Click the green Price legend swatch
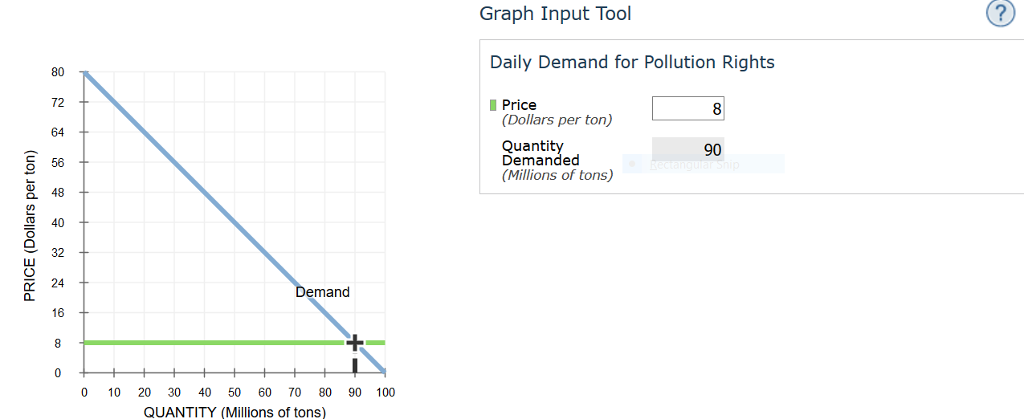The height and width of the screenshot is (419, 1024). click(494, 105)
